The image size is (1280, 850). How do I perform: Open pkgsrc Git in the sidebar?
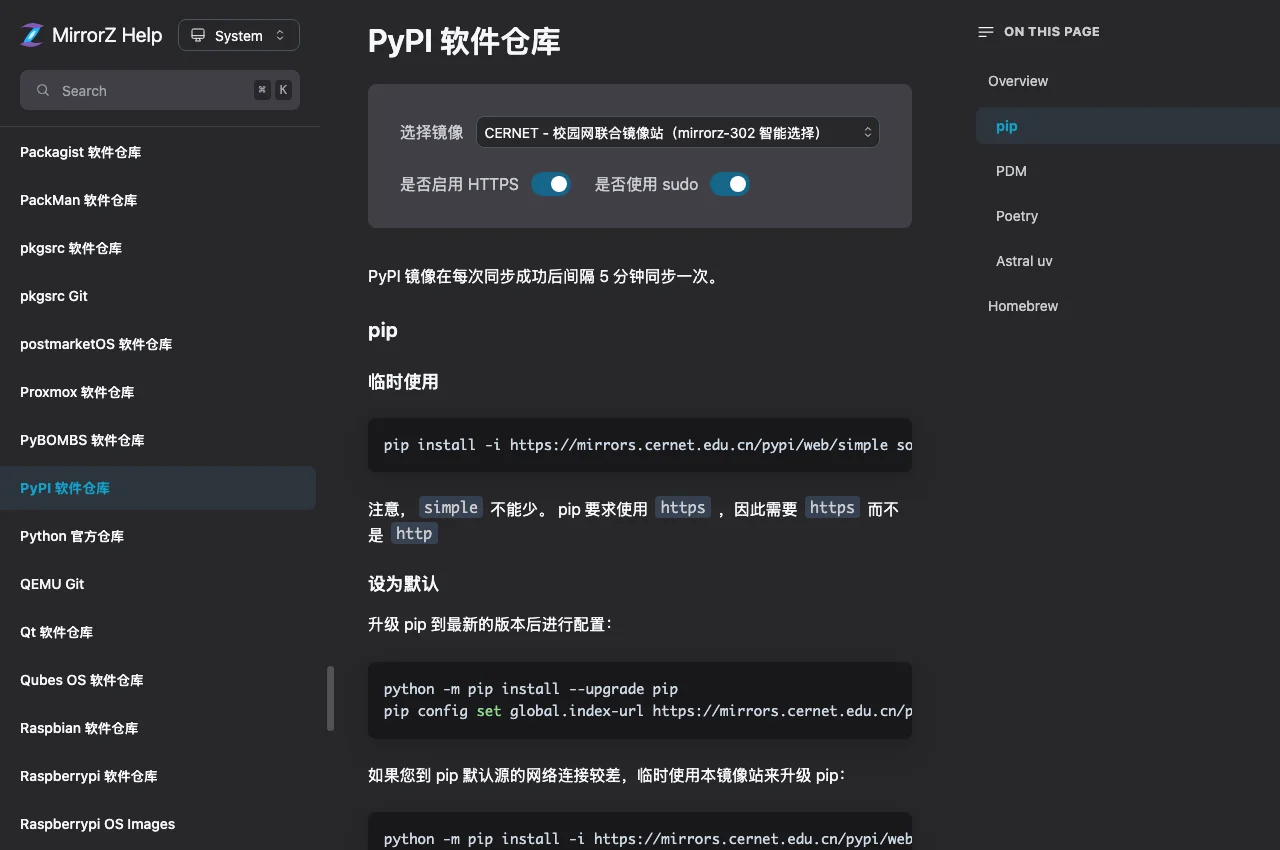54,296
